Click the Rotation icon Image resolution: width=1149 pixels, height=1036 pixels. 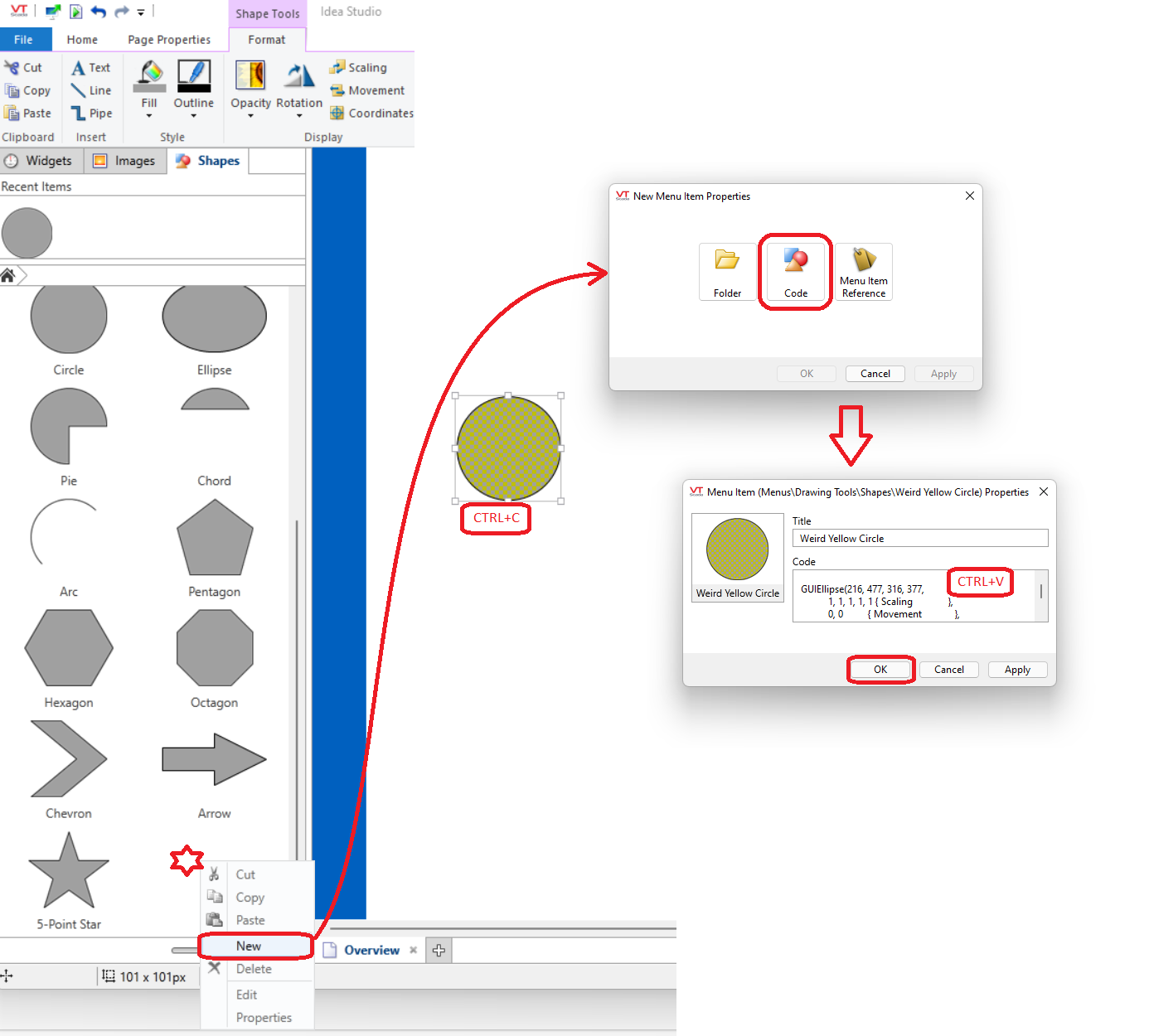point(298,76)
